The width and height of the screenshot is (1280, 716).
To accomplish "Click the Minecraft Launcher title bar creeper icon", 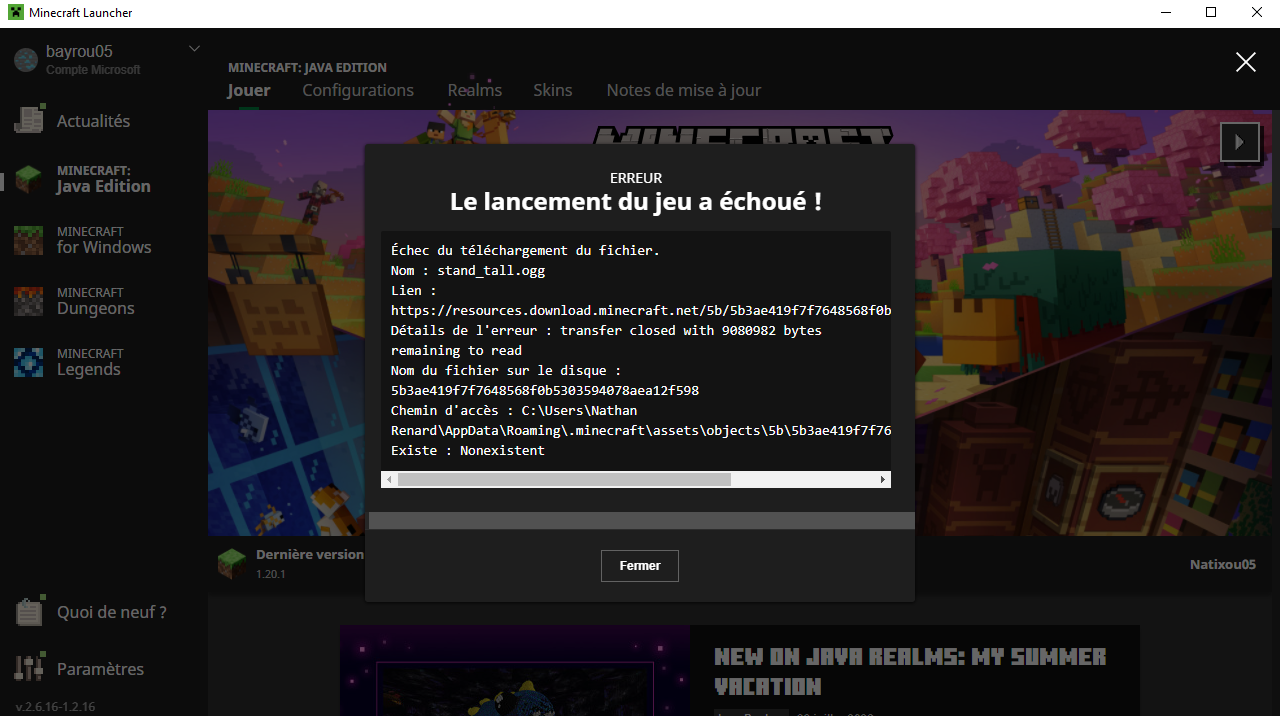I will pos(16,12).
